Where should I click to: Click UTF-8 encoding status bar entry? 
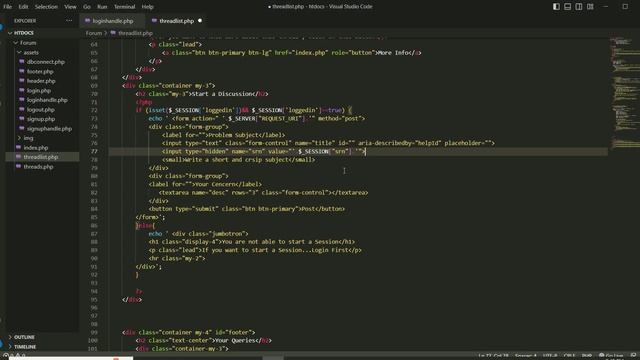click(550, 356)
